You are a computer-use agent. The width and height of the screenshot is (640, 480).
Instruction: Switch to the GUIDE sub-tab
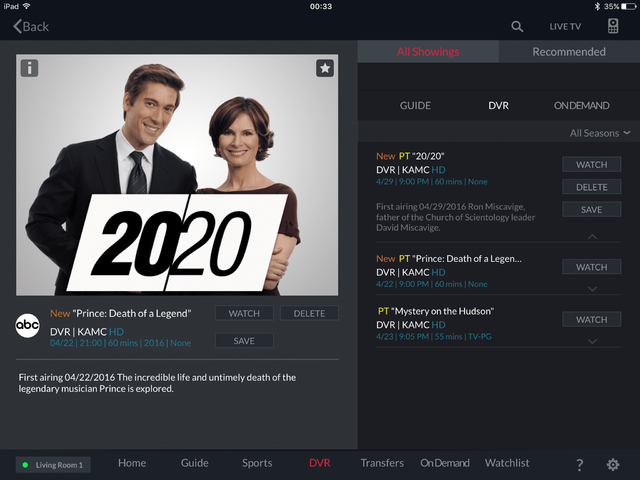(415, 106)
